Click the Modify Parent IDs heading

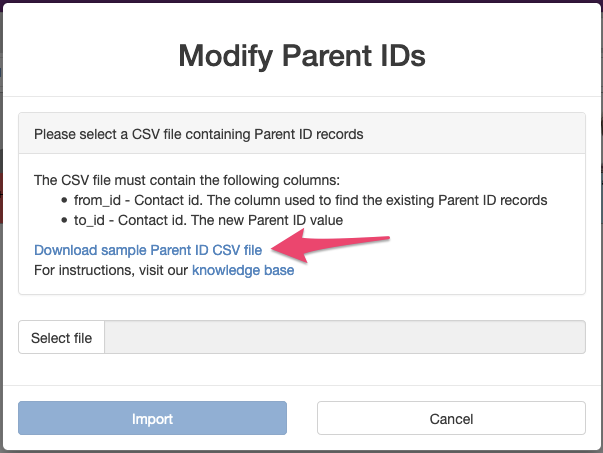301,55
